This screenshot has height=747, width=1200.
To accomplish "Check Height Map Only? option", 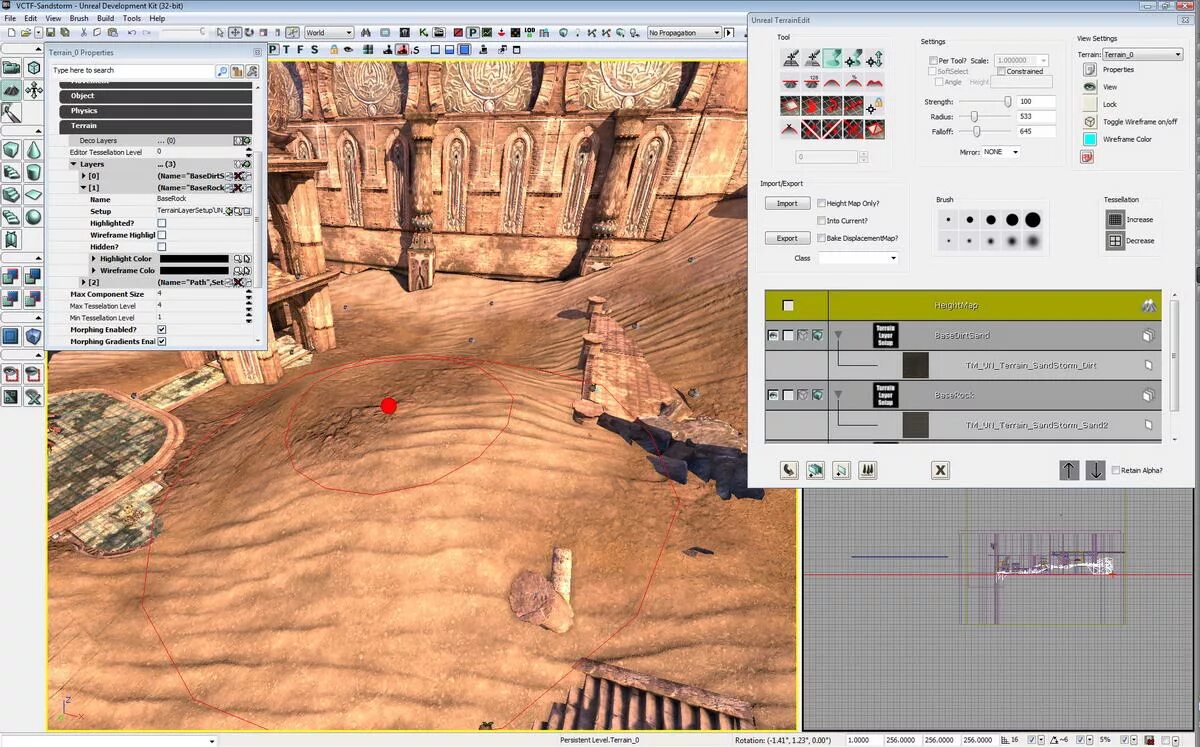I will click(x=821, y=203).
